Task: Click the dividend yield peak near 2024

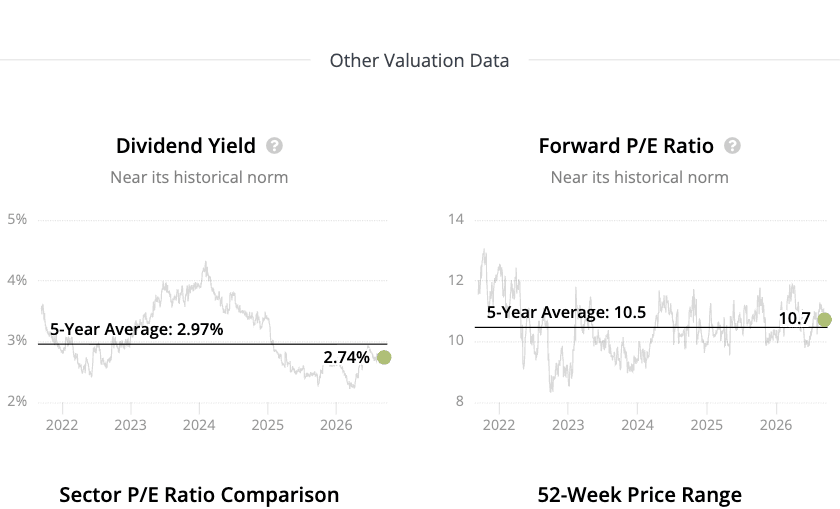Action: 205,264
